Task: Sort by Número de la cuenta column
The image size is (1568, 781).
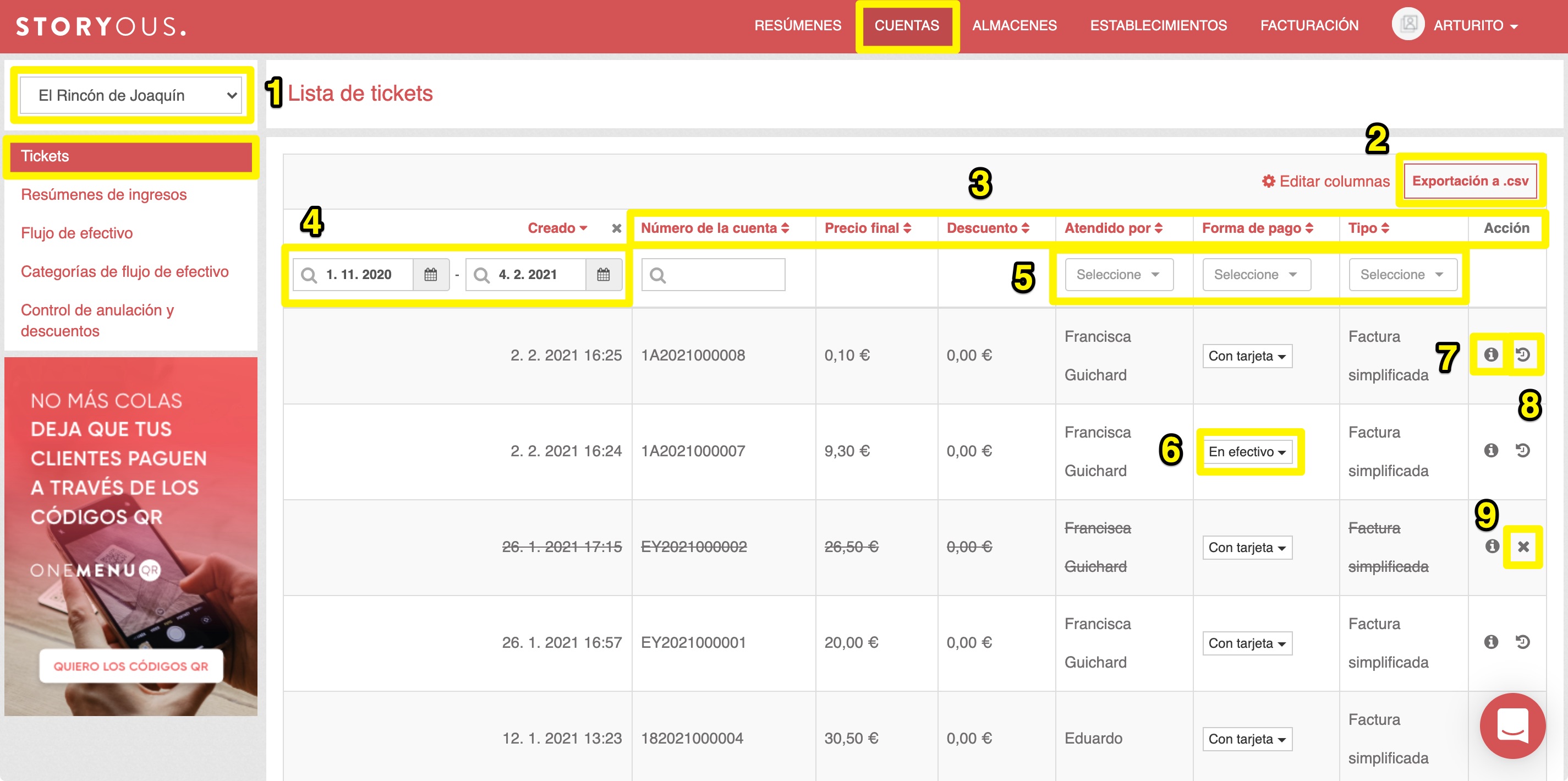Action: coord(715,228)
